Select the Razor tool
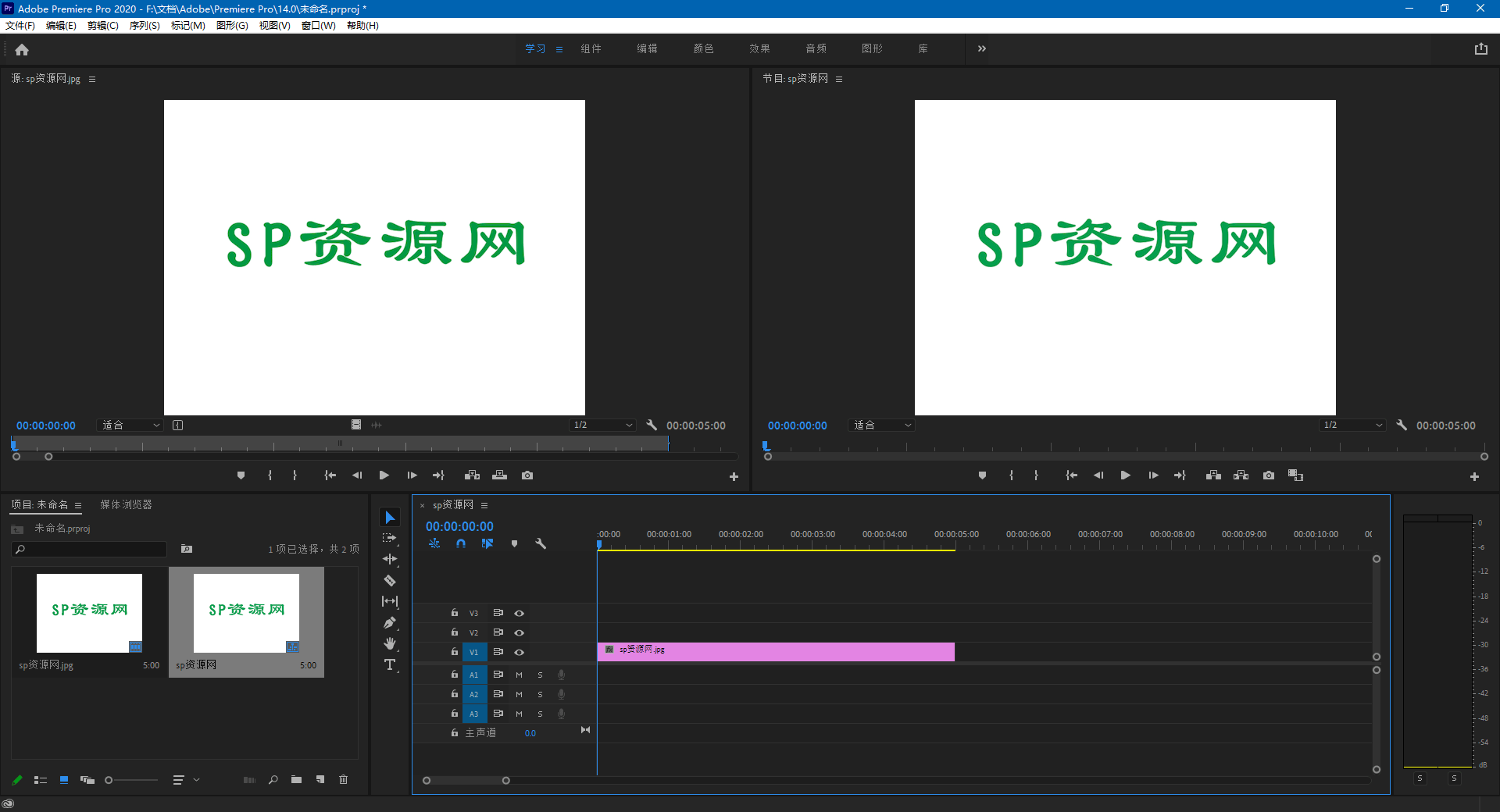The image size is (1500, 812). click(390, 580)
